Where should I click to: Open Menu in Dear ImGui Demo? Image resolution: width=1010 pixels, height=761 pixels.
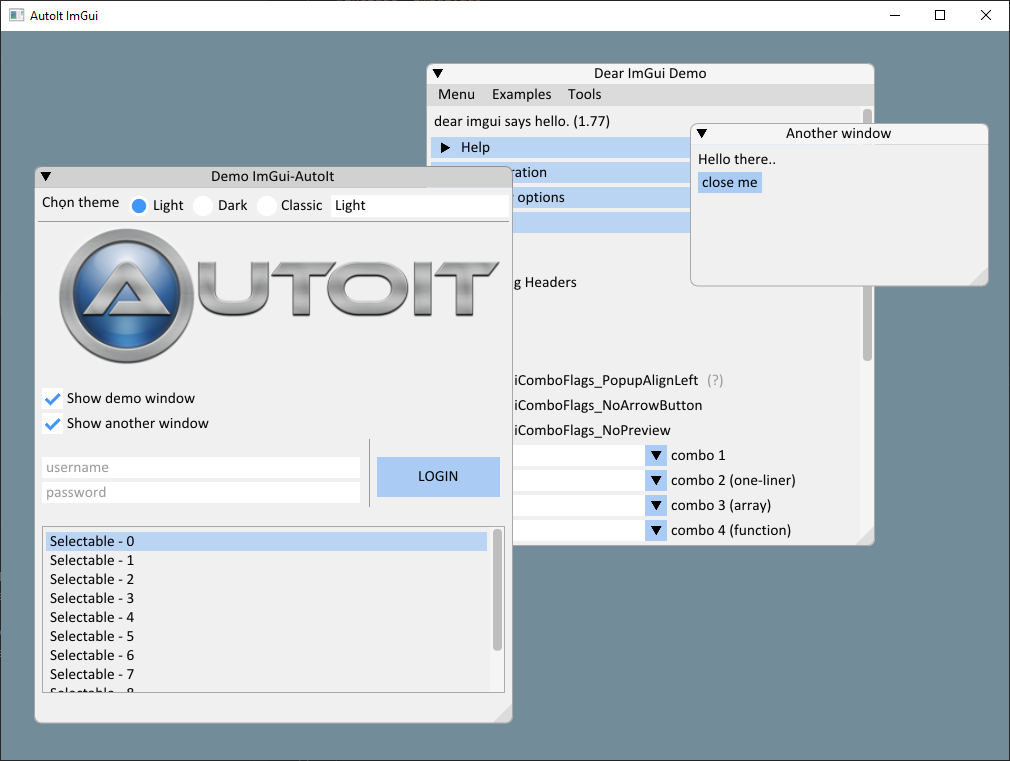coord(456,94)
